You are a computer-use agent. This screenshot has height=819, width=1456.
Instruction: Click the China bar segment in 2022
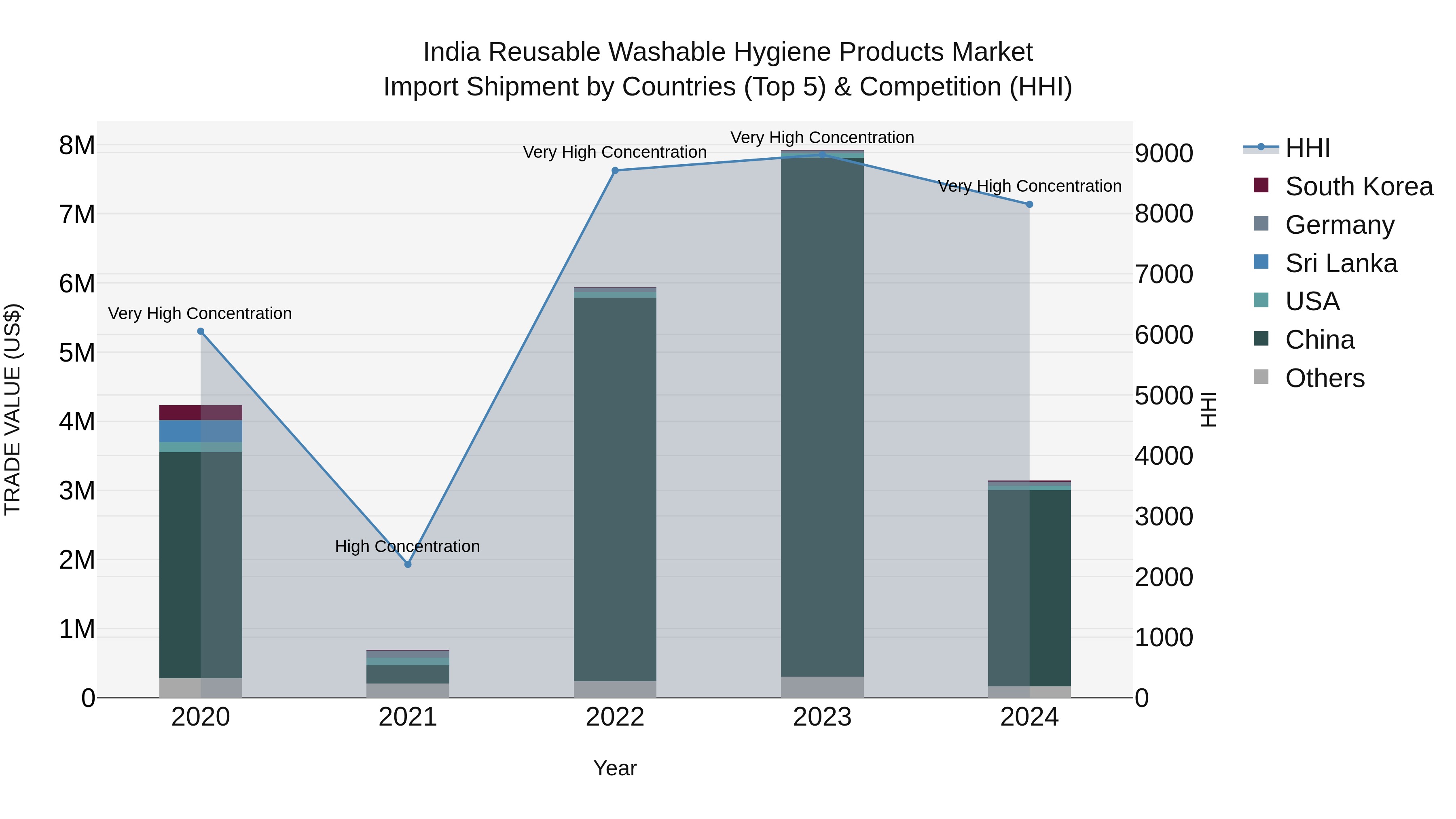point(615,489)
